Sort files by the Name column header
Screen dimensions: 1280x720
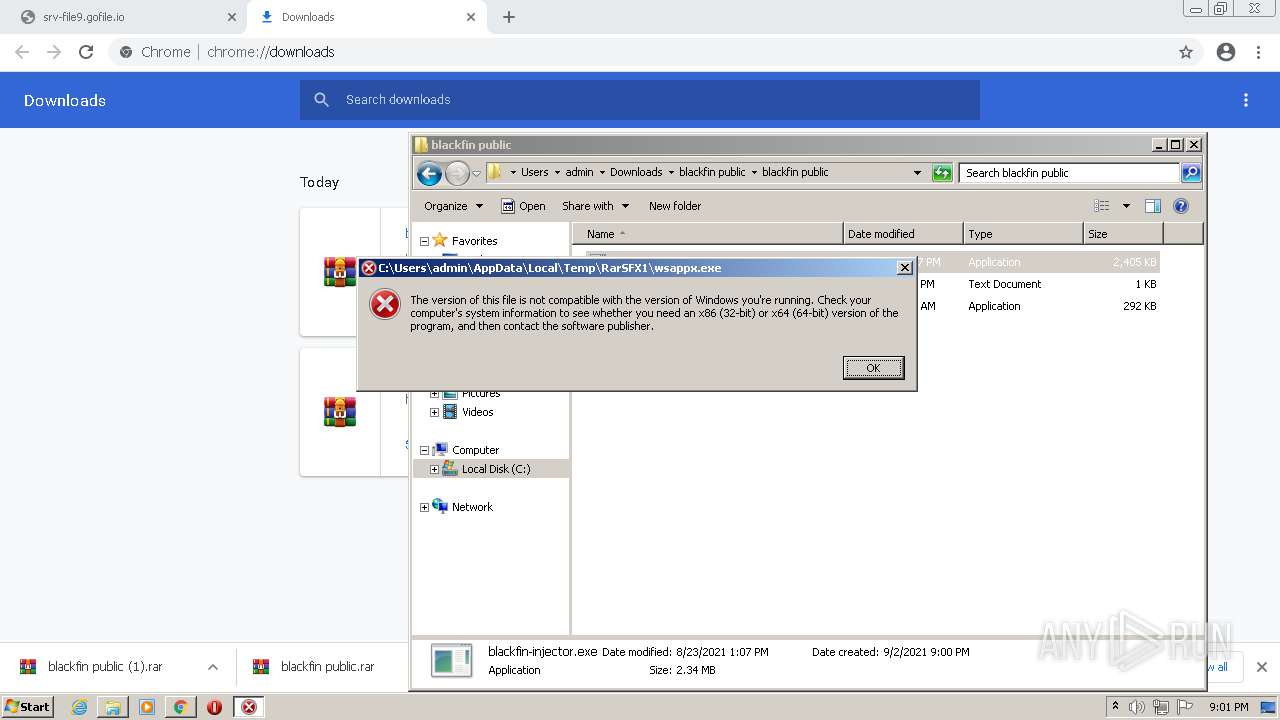click(708, 234)
